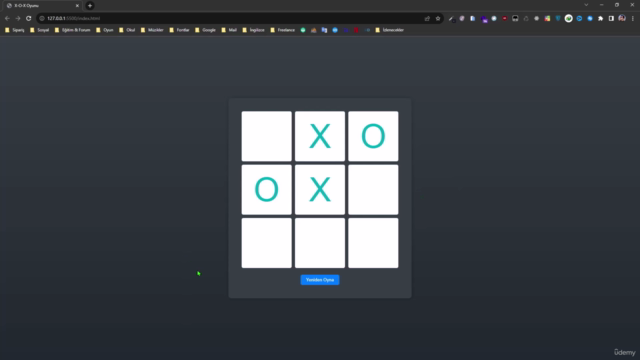Screen dimensions: 640x360
Task: Open a new tab with the plus button
Action: pyautogui.click(x=90, y=6)
